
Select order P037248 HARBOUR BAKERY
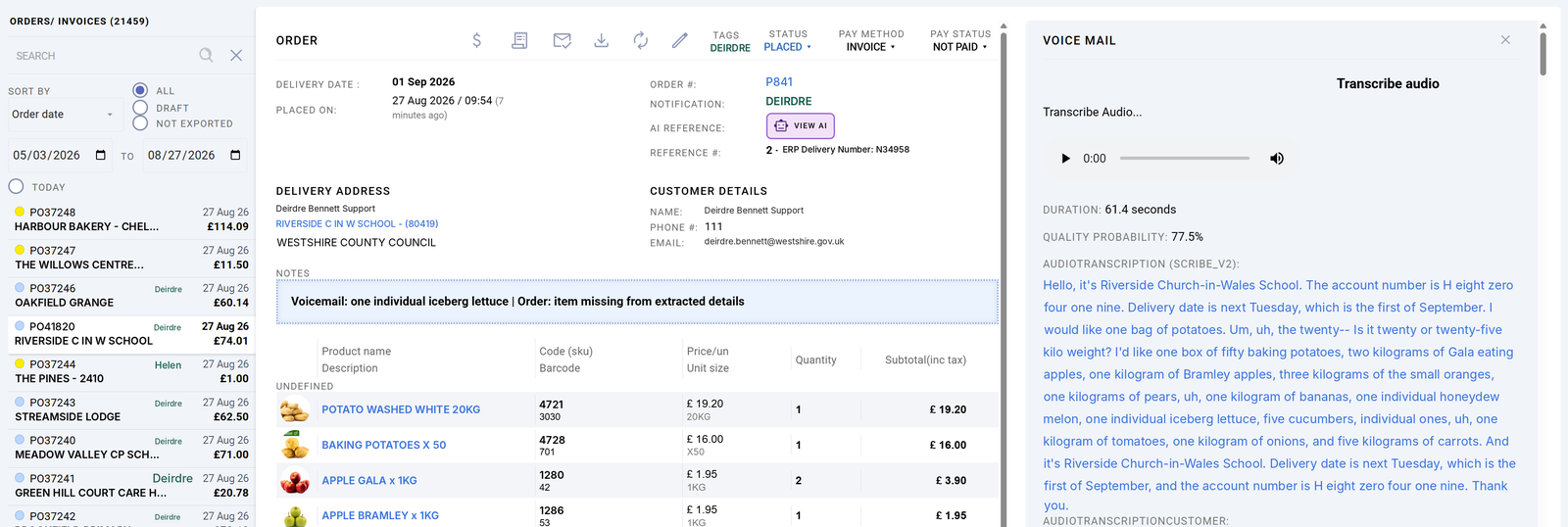coord(127,219)
